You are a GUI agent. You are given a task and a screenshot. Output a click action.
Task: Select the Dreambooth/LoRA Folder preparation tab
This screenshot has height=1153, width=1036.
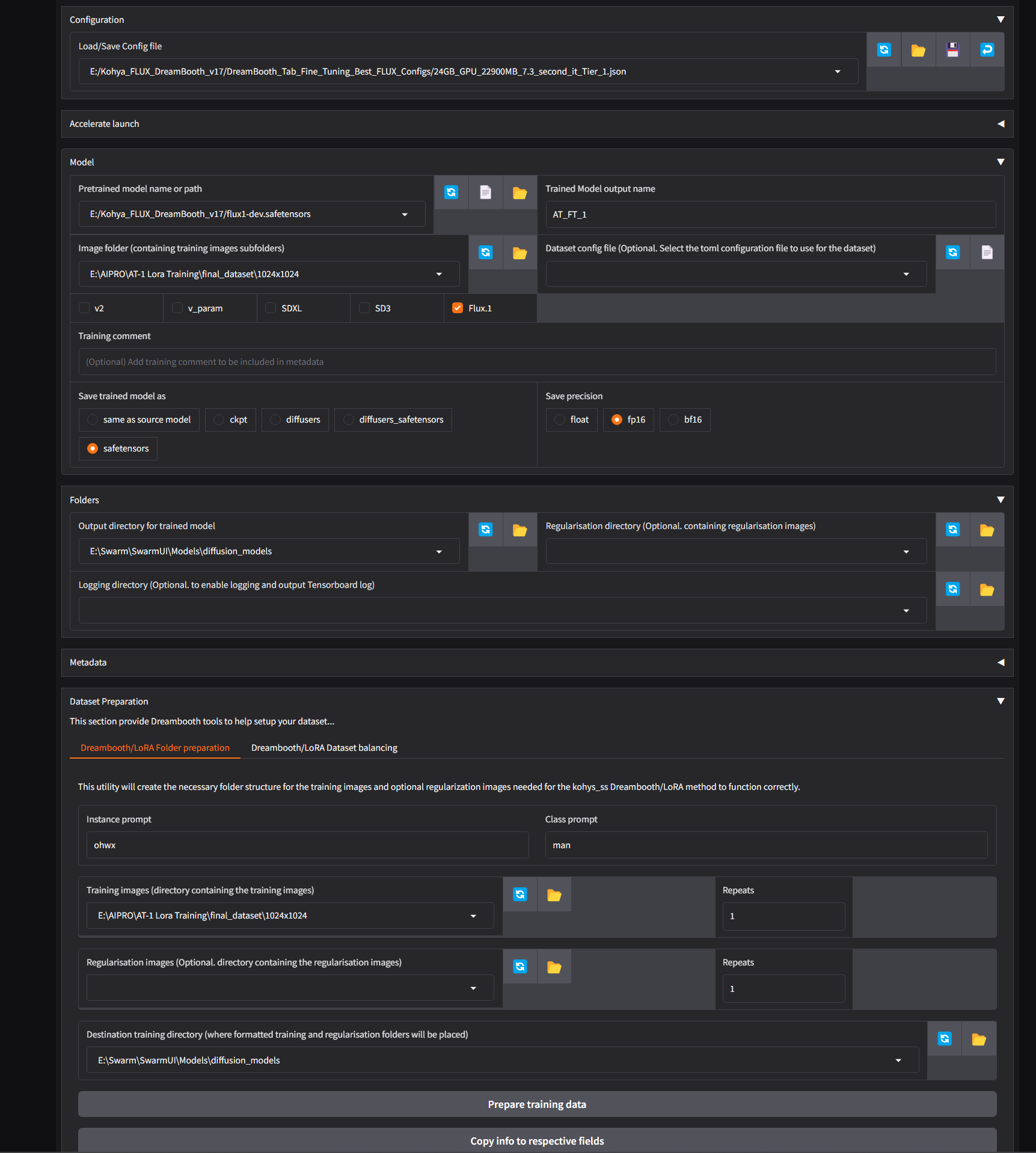(155, 747)
